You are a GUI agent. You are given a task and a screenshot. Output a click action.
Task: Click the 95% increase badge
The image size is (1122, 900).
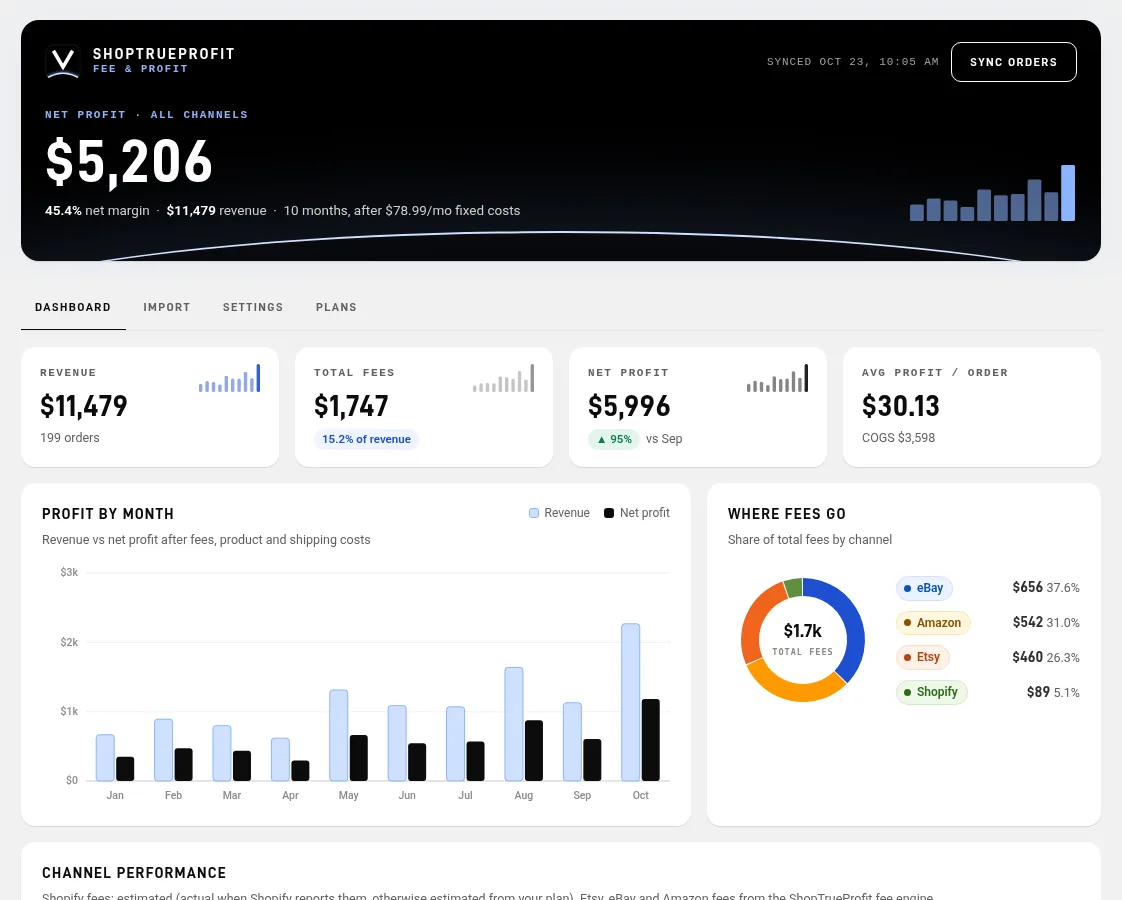(x=614, y=439)
